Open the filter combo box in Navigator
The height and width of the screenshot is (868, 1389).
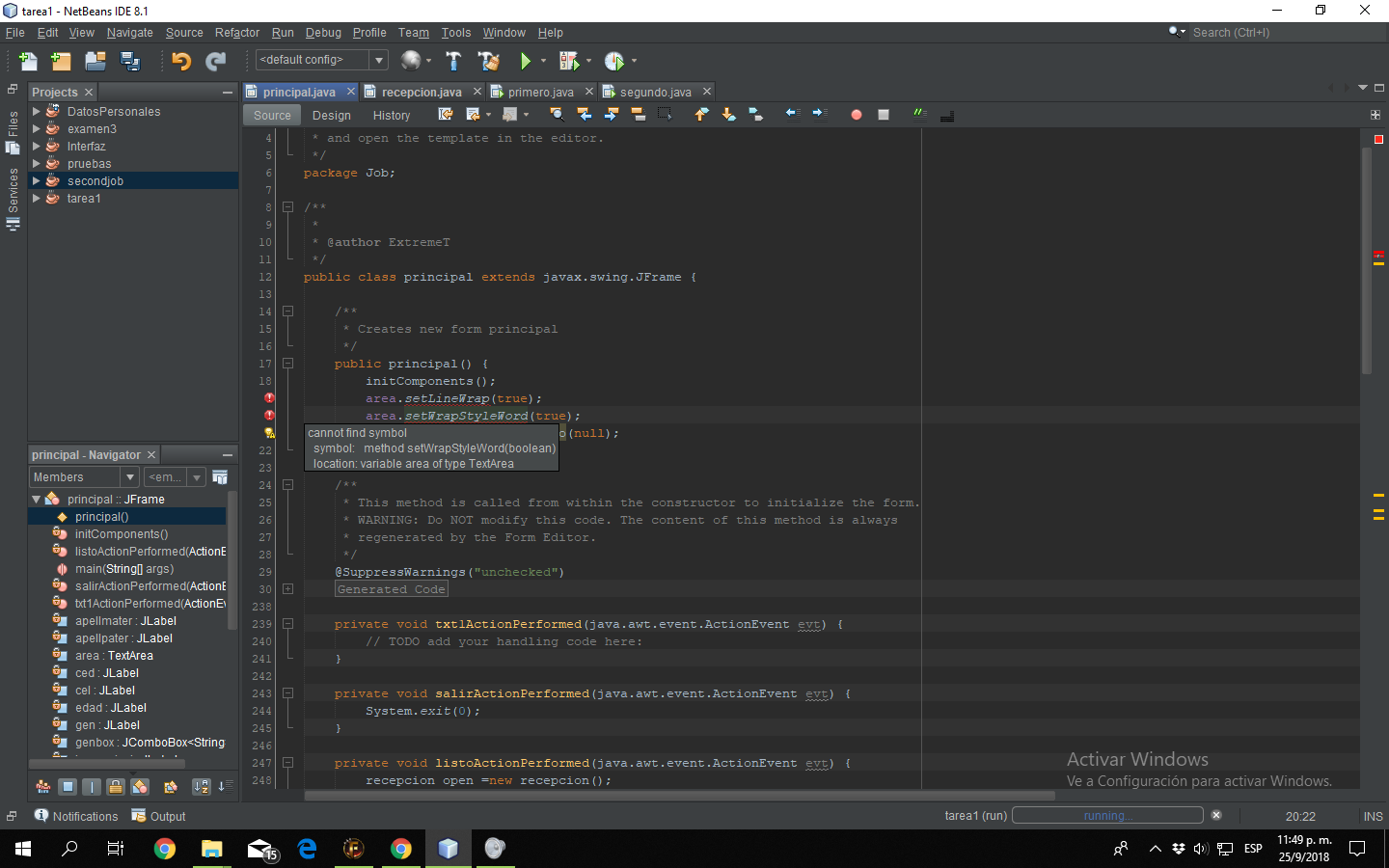[x=174, y=476]
